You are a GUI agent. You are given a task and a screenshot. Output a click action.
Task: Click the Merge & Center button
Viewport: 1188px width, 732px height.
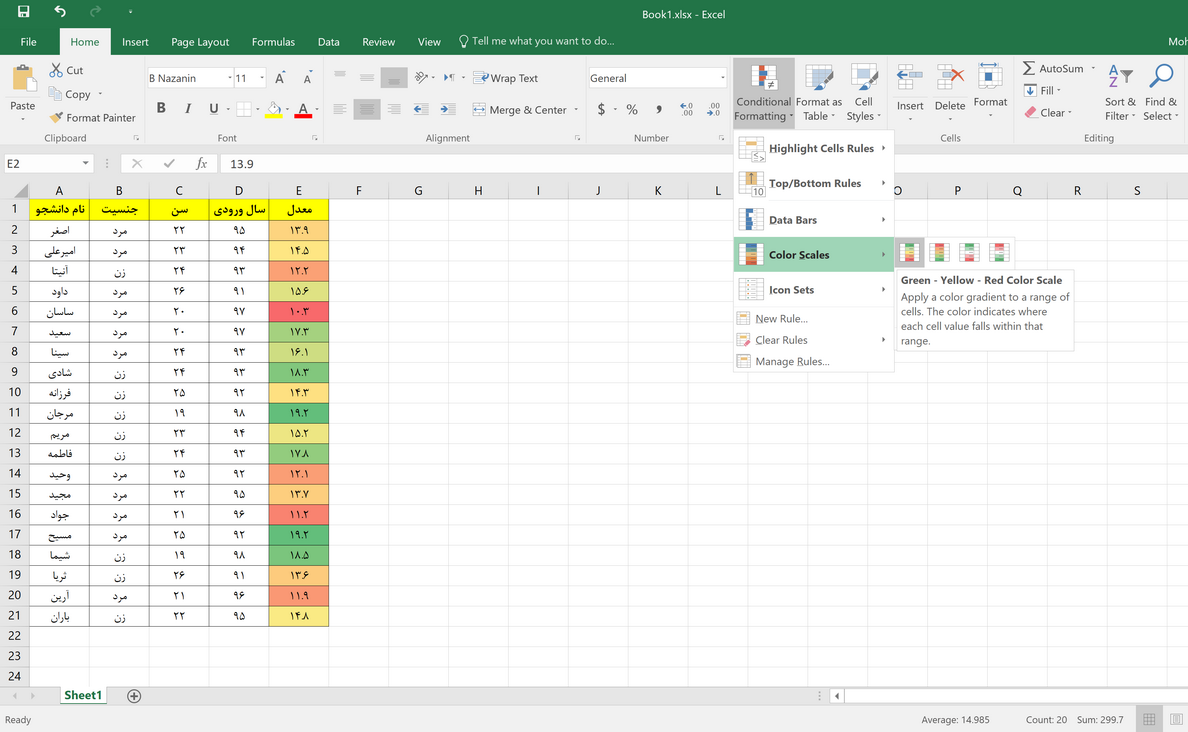[520, 110]
